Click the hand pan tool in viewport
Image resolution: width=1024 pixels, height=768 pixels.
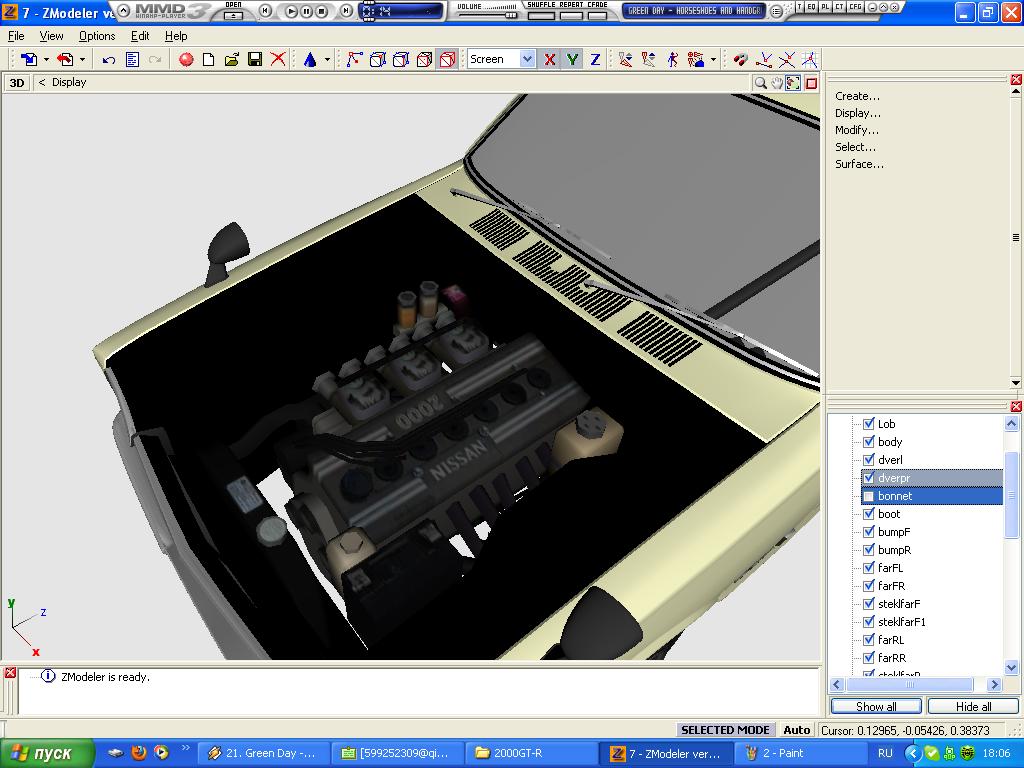(777, 83)
